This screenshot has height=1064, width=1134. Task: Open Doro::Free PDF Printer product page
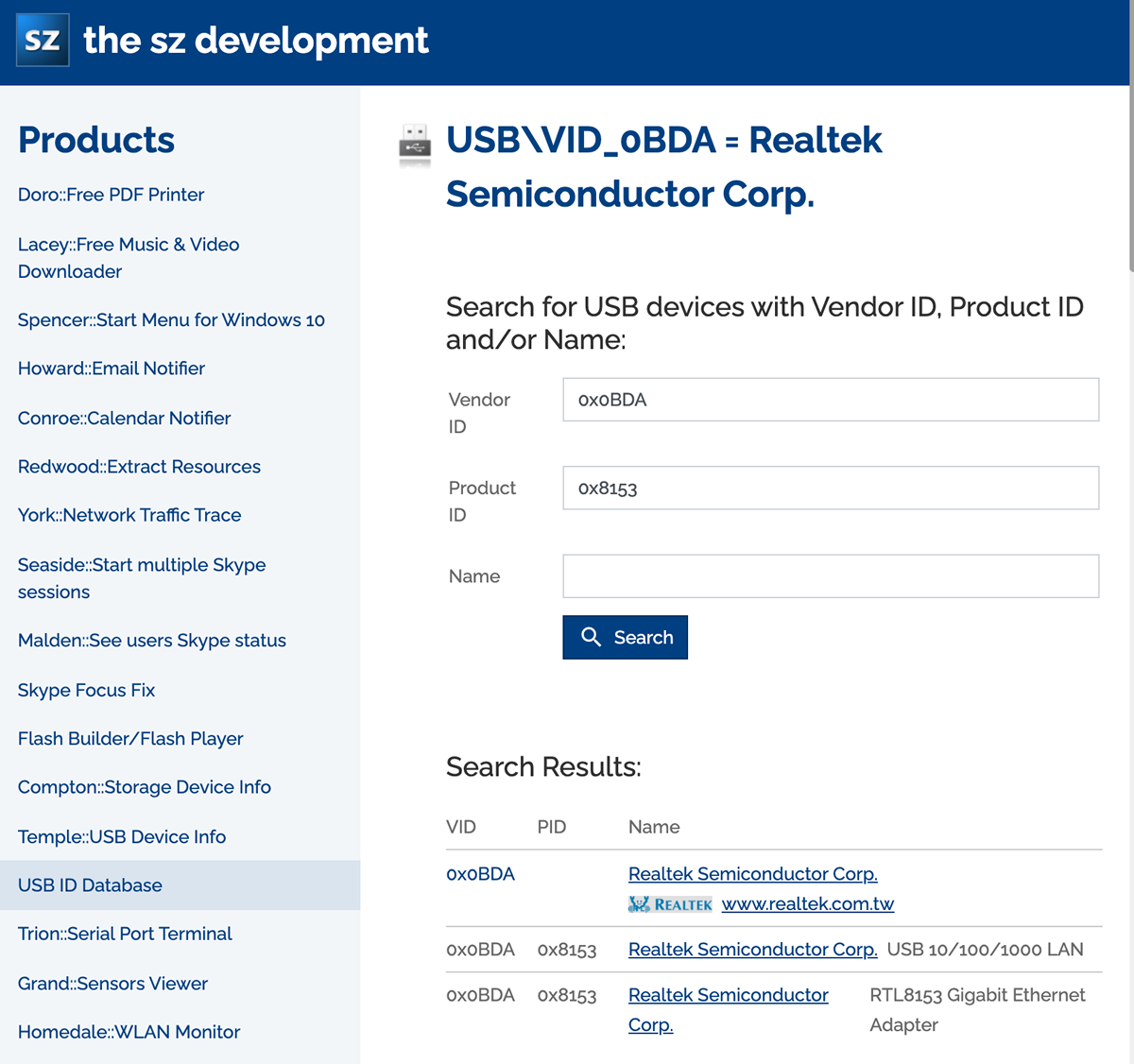[111, 195]
